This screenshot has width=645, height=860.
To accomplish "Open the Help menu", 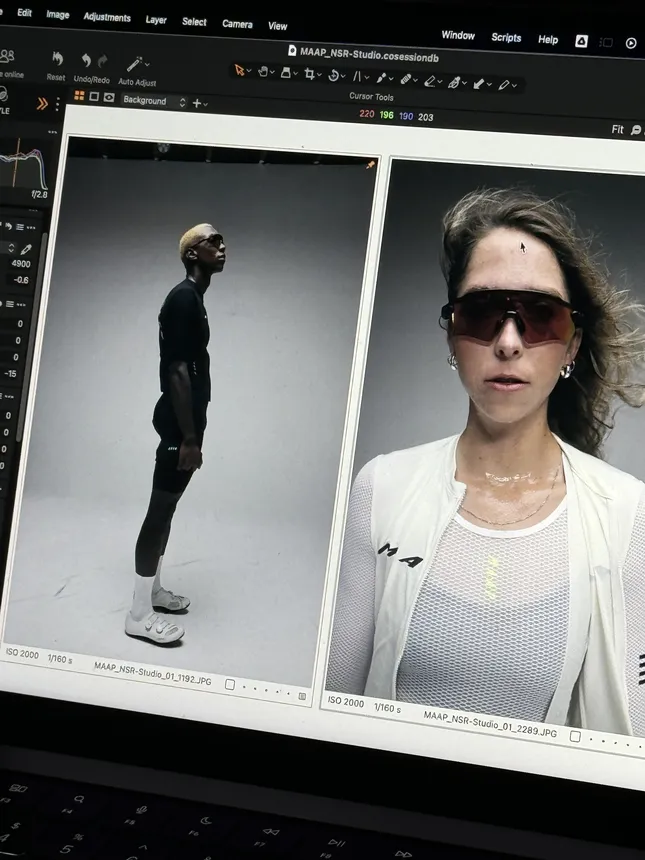I will pyautogui.click(x=547, y=39).
